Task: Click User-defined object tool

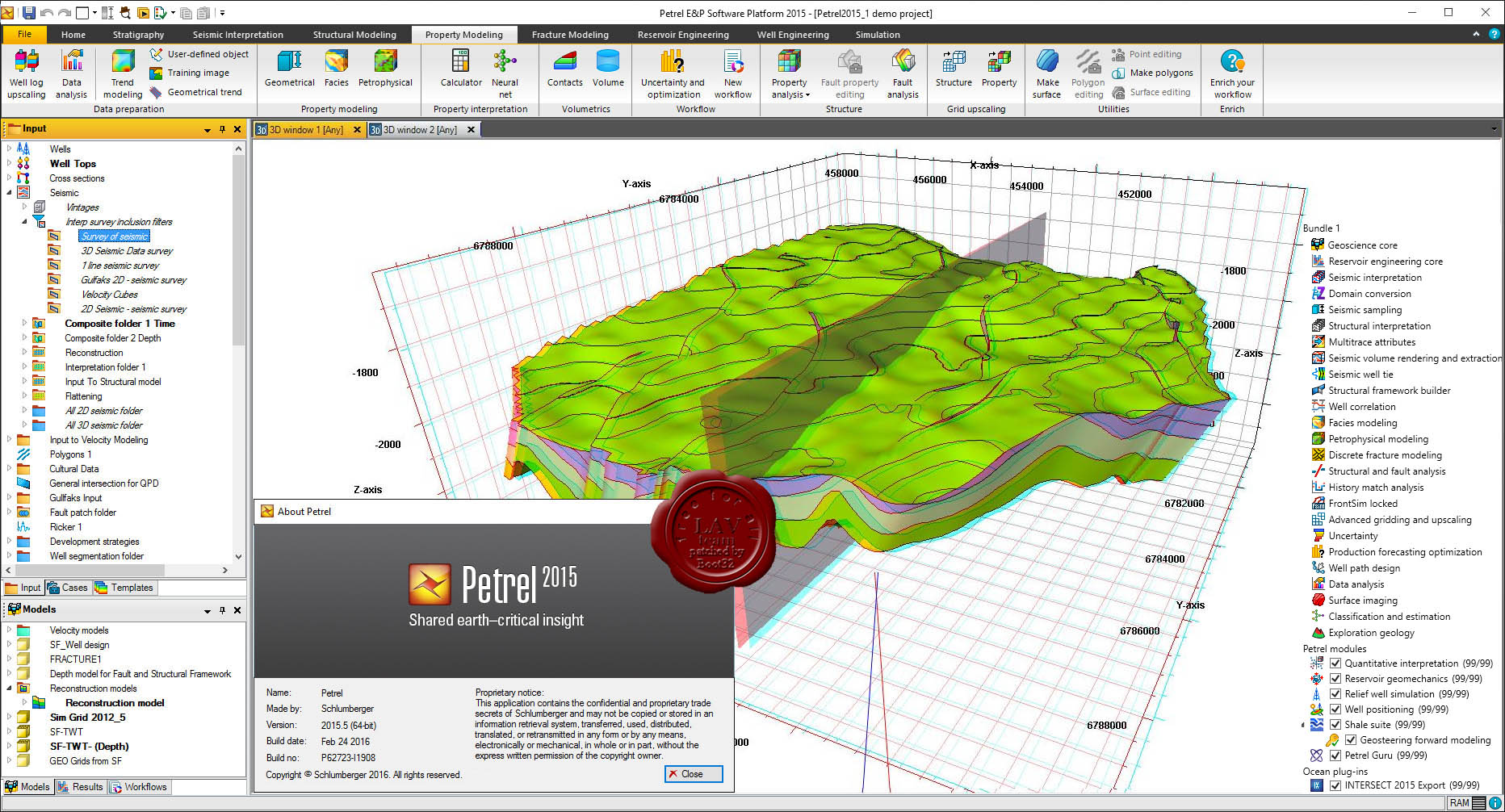Action: click(x=199, y=54)
